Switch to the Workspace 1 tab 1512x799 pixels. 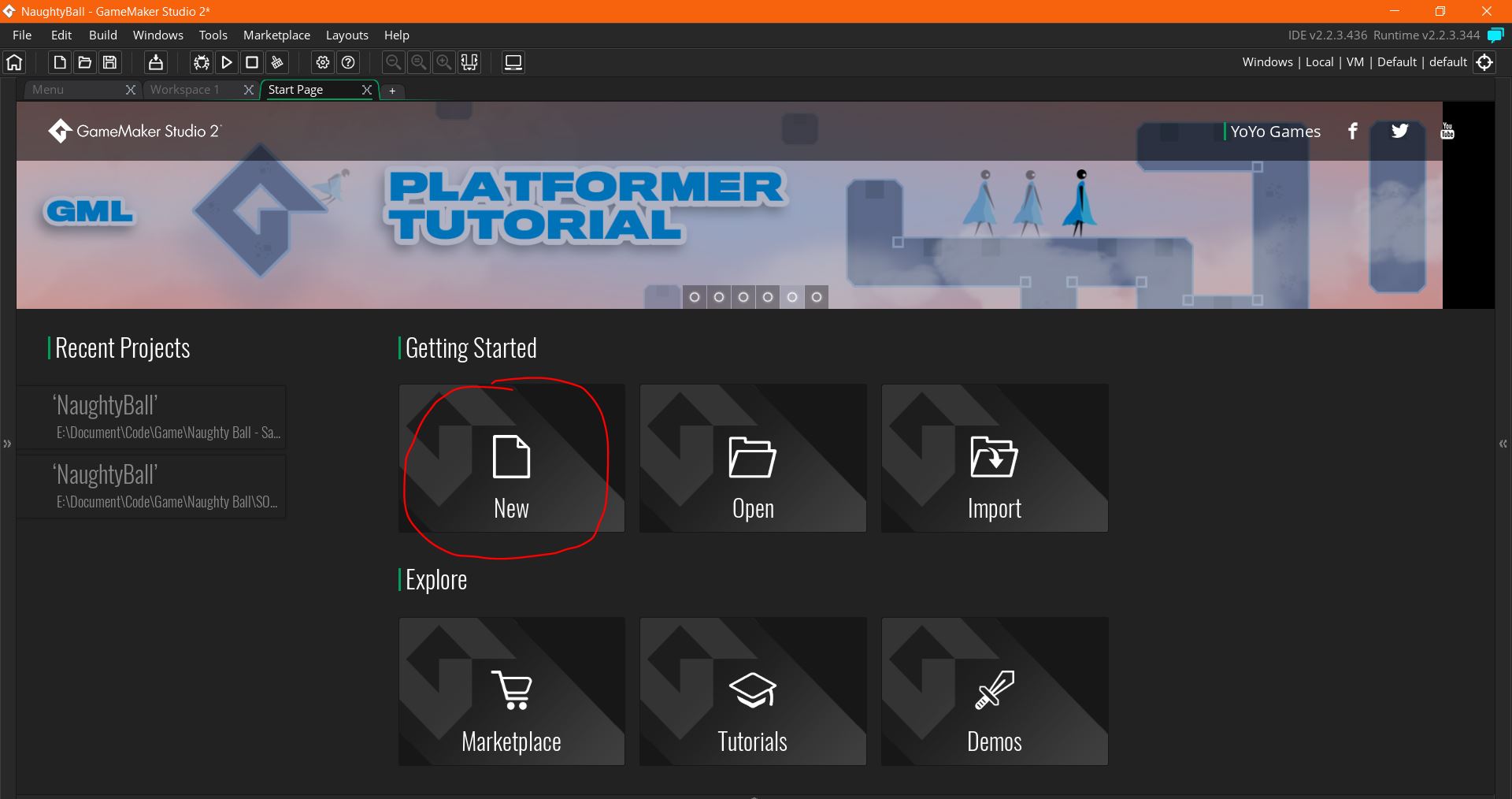(187, 89)
